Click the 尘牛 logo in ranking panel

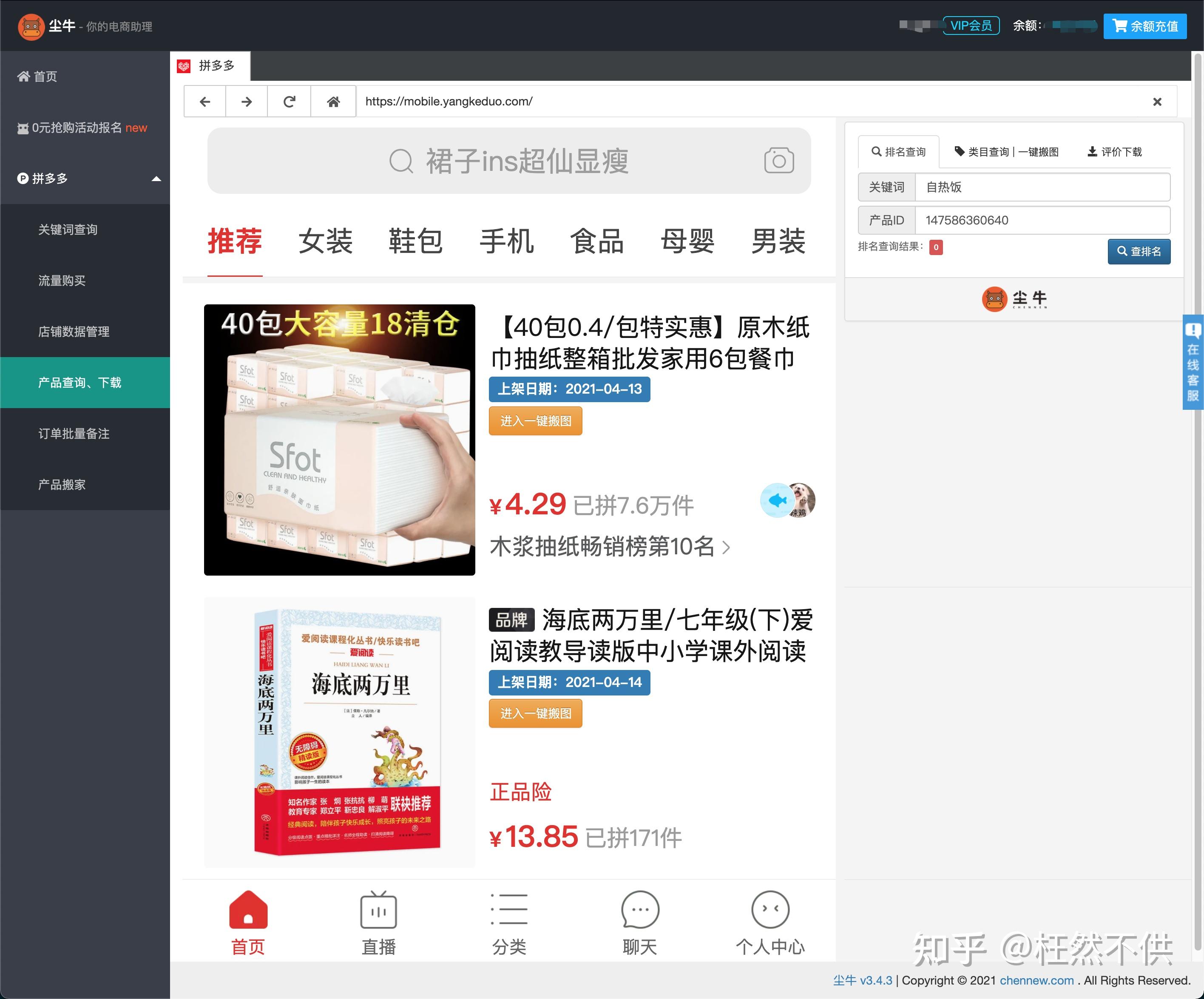tap(1014, 299)
